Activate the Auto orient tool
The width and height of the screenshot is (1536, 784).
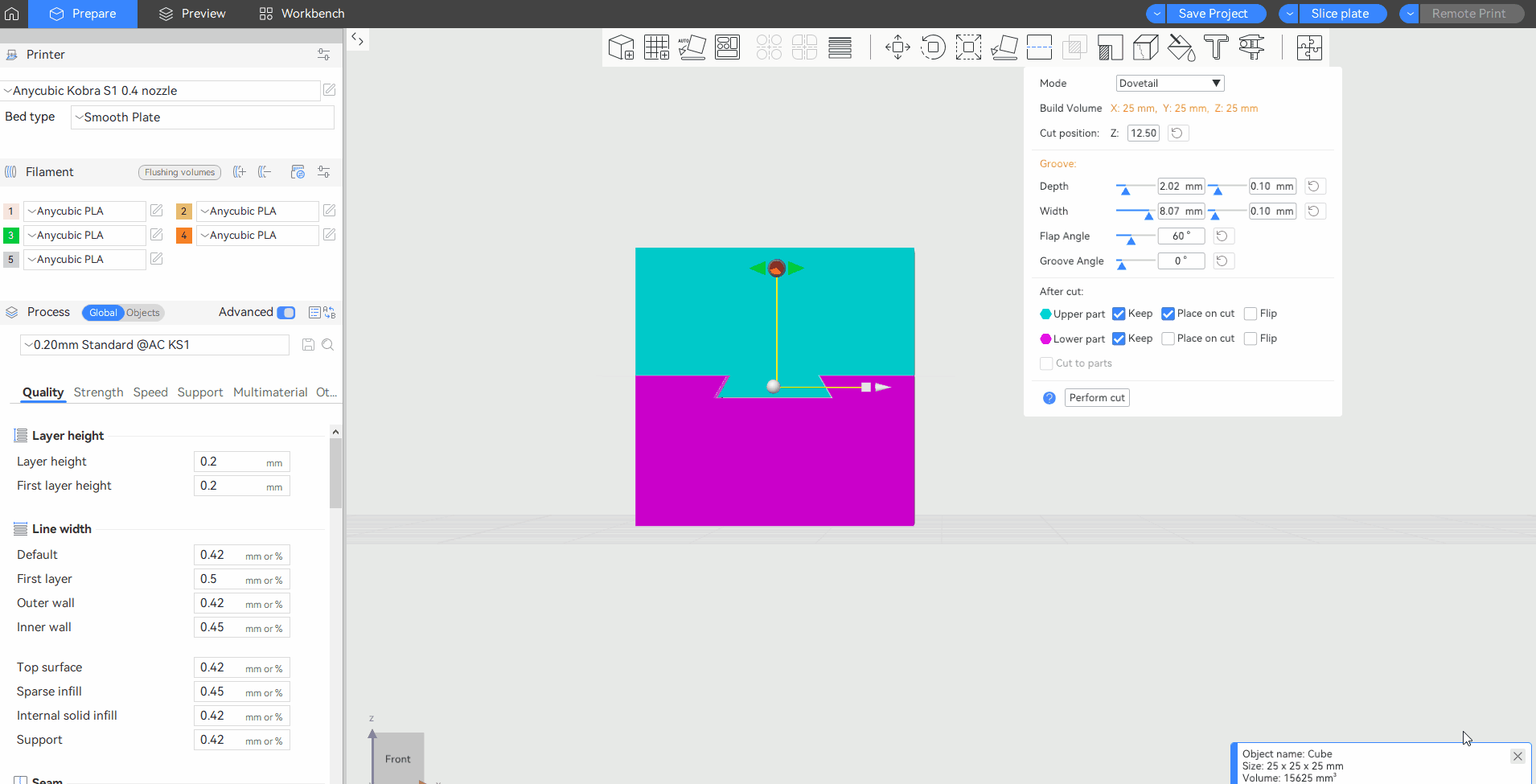[692, 47]
